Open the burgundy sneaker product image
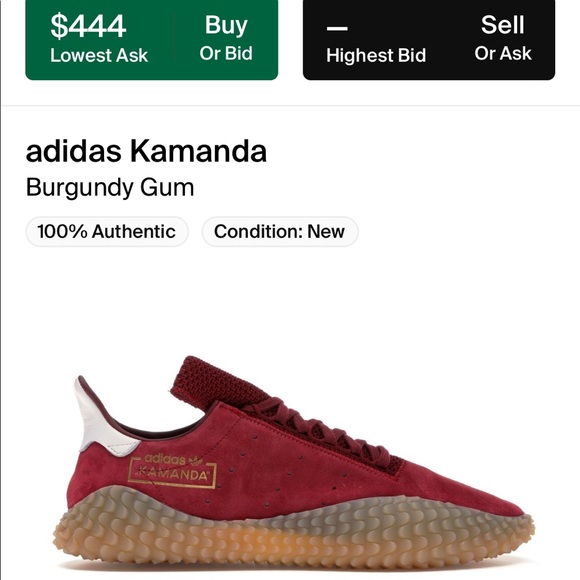This screenshot has width=580, height=580. (x=293, y=462)
